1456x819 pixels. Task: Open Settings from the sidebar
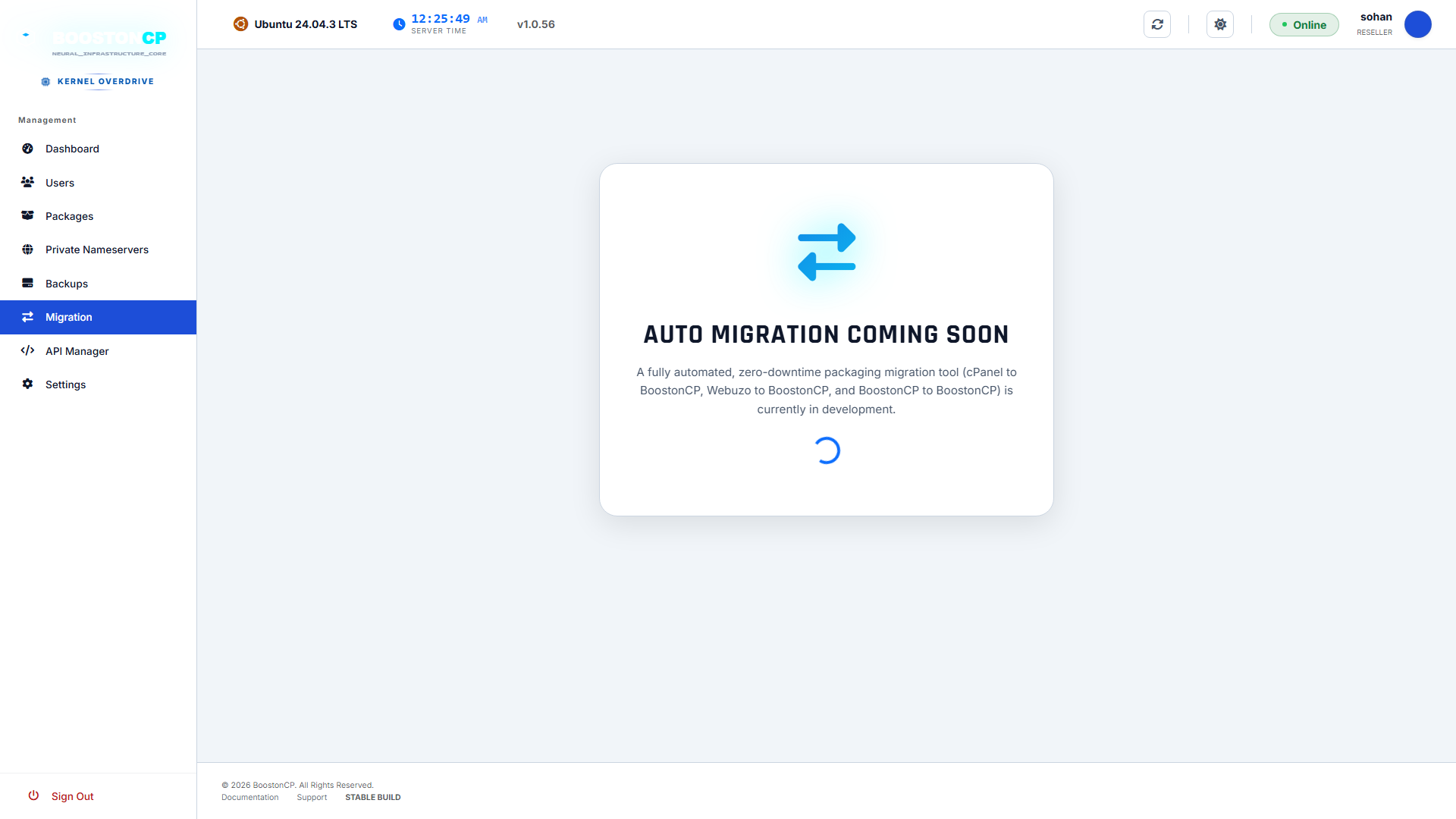click(99, 384)
